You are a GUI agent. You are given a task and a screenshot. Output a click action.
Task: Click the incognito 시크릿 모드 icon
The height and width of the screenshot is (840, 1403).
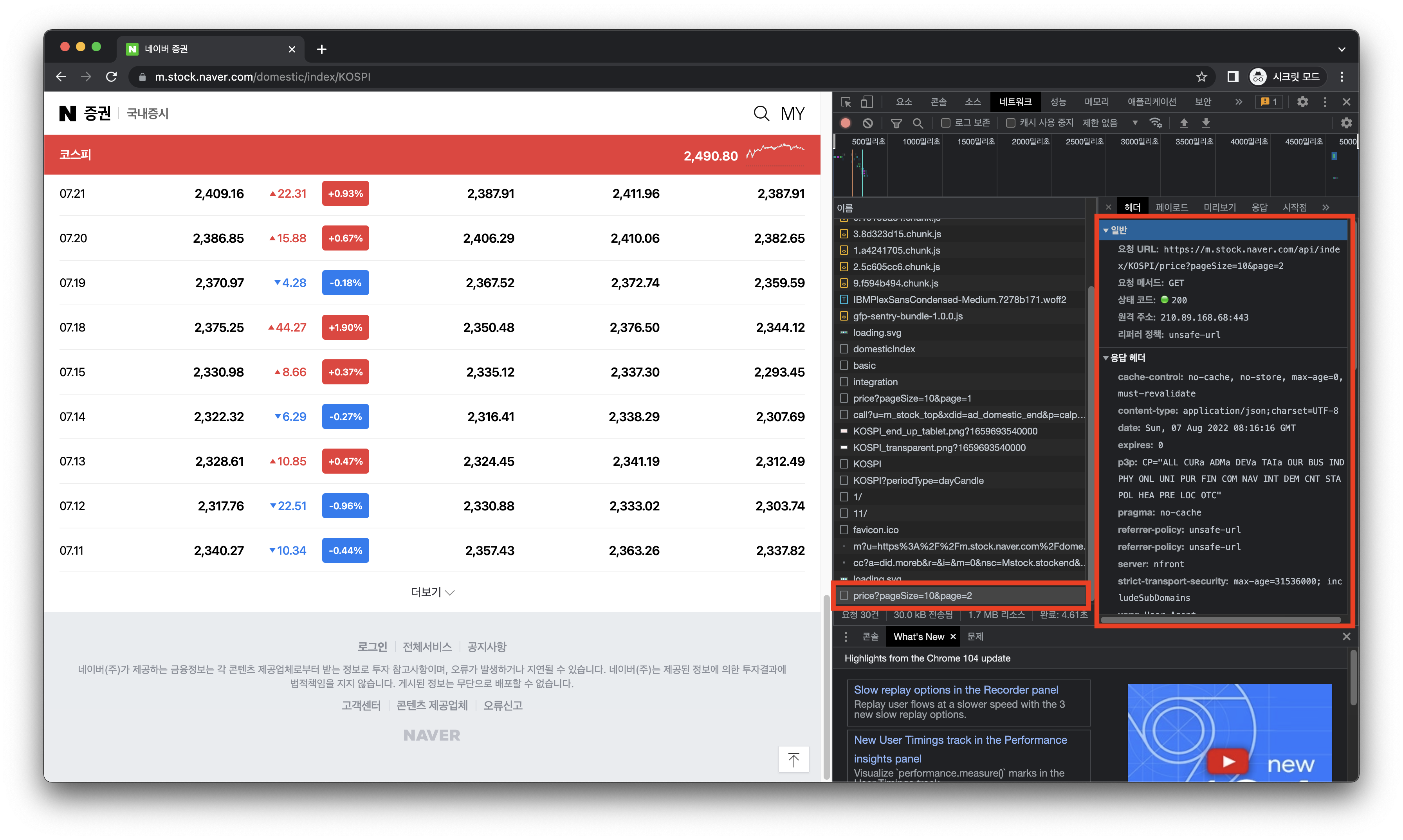[1258, 76]
